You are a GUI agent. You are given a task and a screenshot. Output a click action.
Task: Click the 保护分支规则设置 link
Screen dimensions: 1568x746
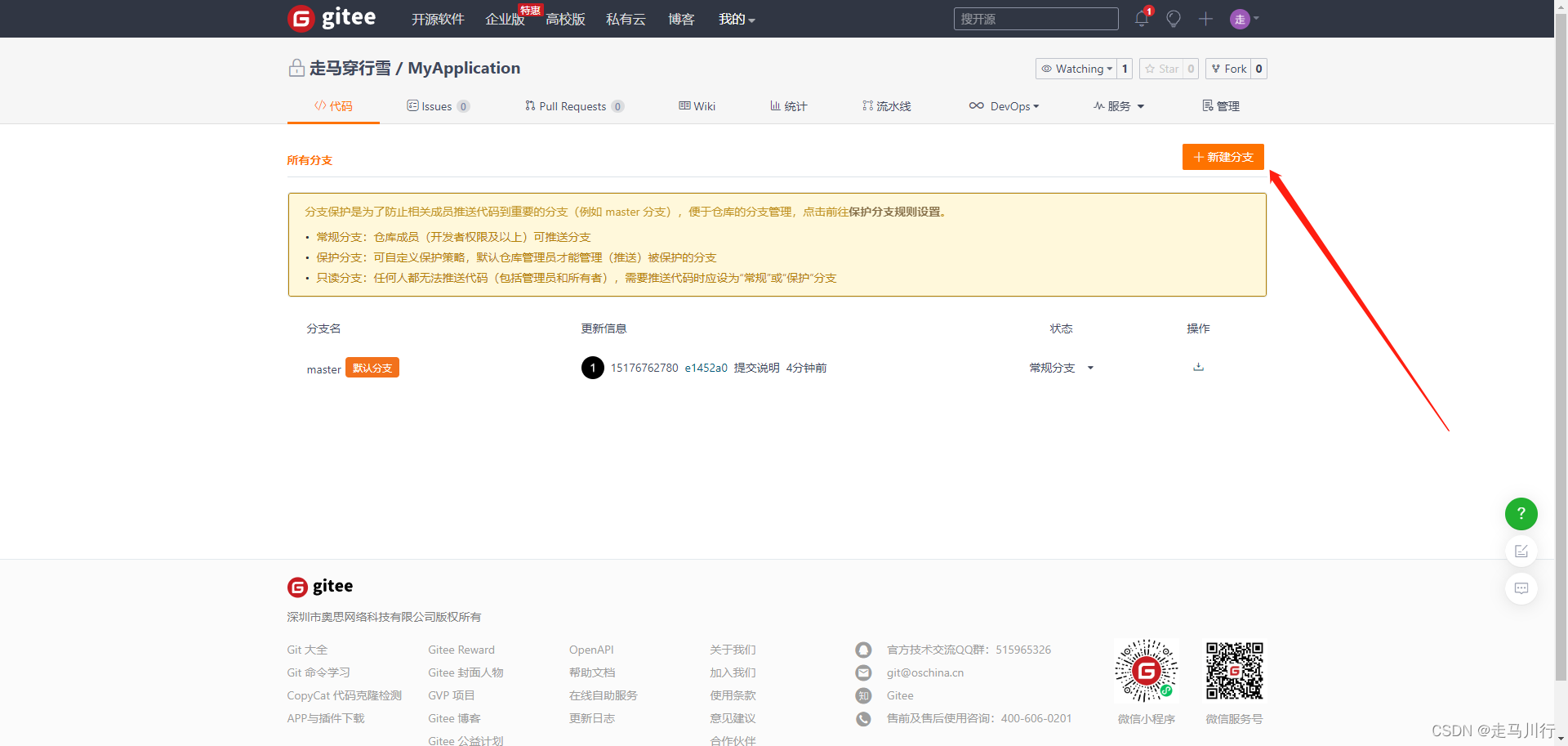point(894,212)
